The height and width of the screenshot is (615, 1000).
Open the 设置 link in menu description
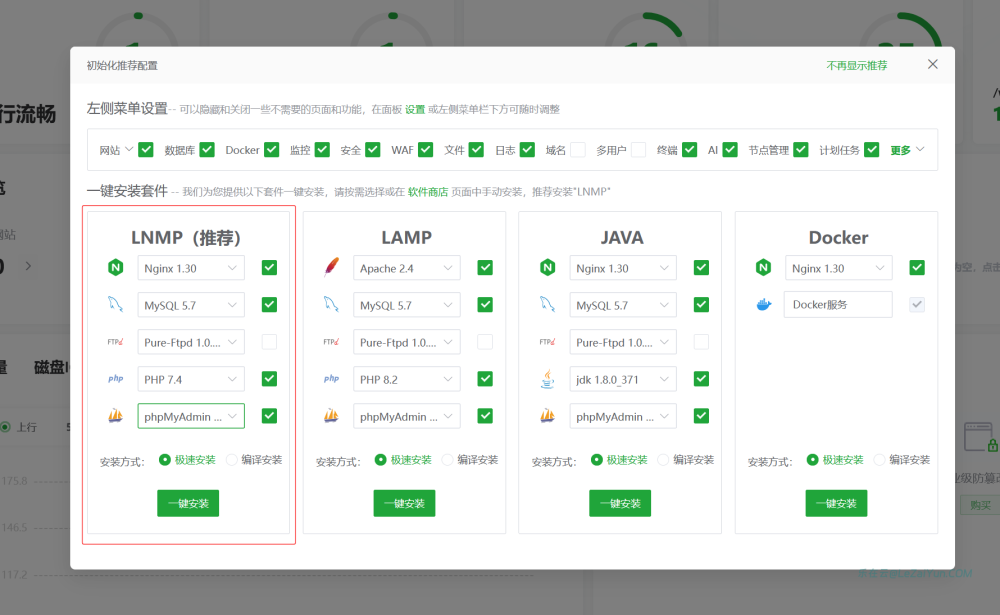pyautogui.click(x=415, y=110)
